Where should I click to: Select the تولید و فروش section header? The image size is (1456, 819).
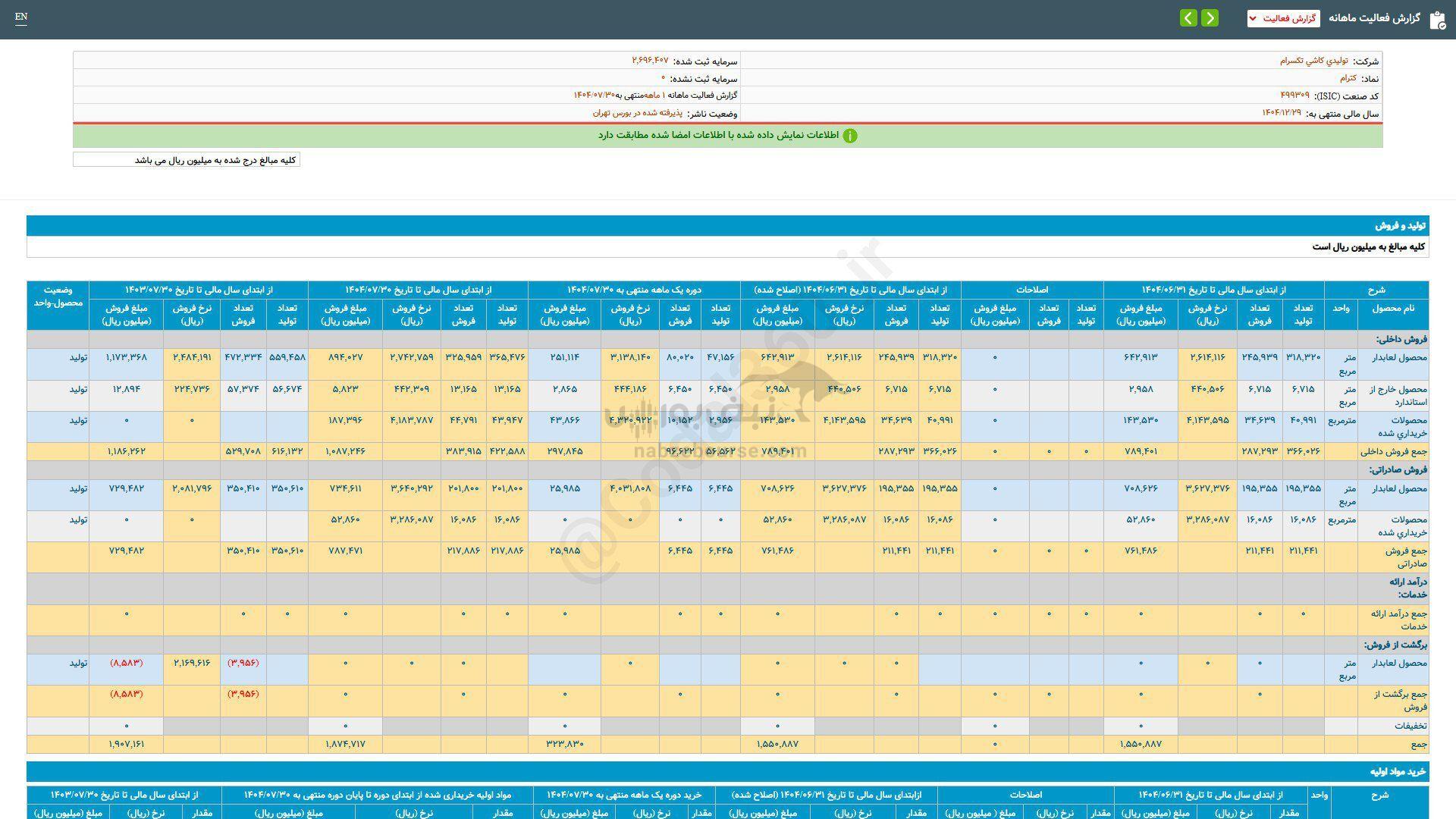[1401, 226]
